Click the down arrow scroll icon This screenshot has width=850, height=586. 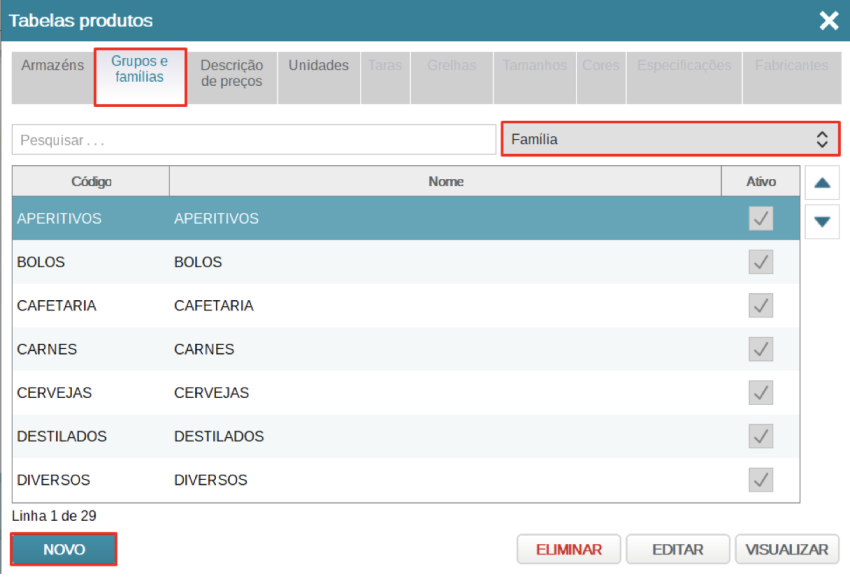point(821,221)
